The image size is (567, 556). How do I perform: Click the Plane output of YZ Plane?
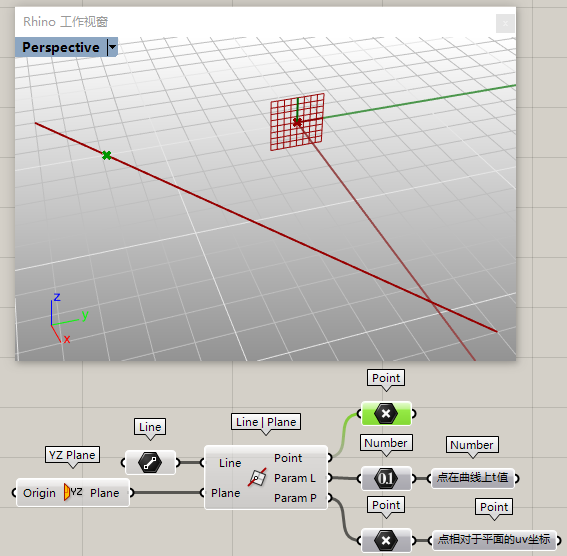click(x=105, y=493)
